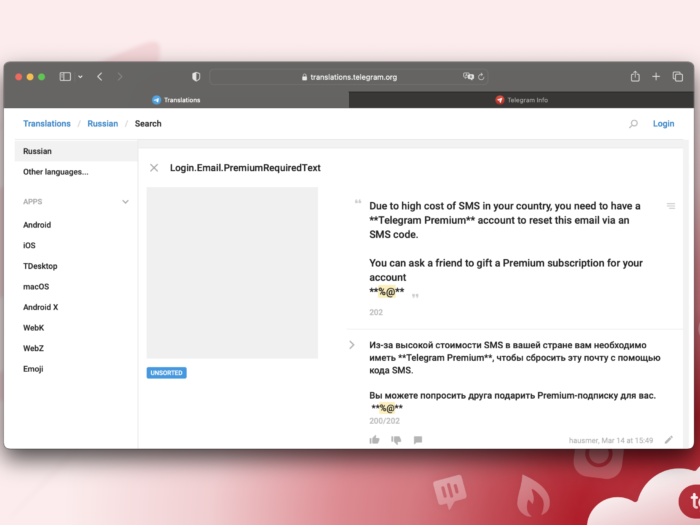Click the Russian translation text

click(514, 376)
